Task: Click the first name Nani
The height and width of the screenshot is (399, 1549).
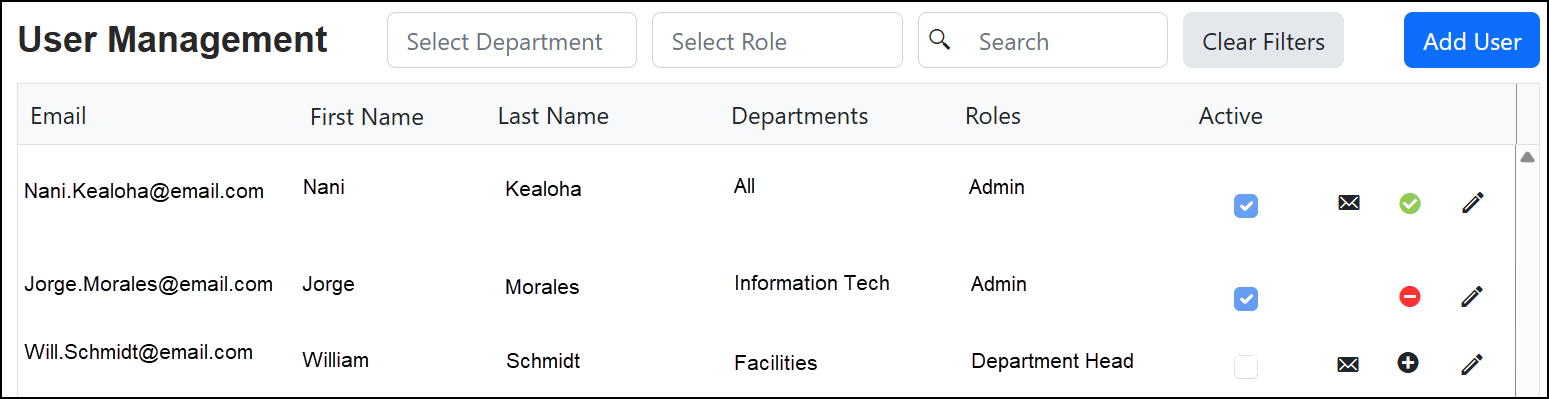Action: tap(324, 187)
